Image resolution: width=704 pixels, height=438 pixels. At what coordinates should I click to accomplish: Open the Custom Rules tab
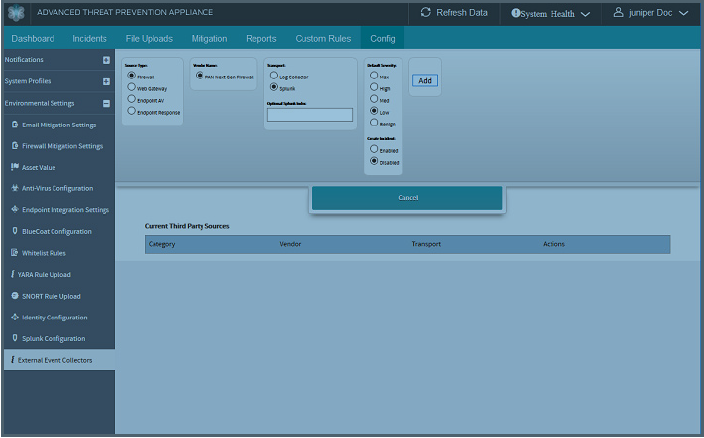click(323, 39)
